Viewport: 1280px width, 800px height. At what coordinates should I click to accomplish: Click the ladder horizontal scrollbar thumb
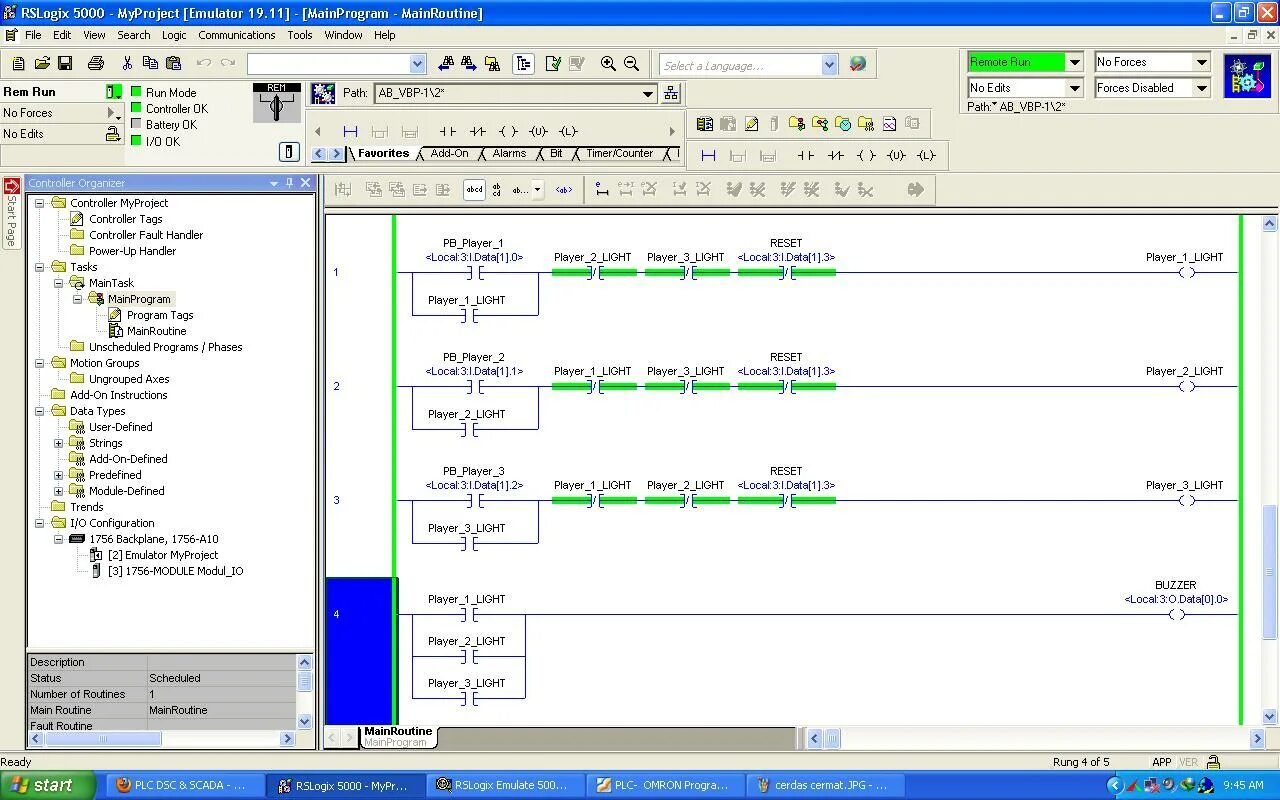pos(832,739)
